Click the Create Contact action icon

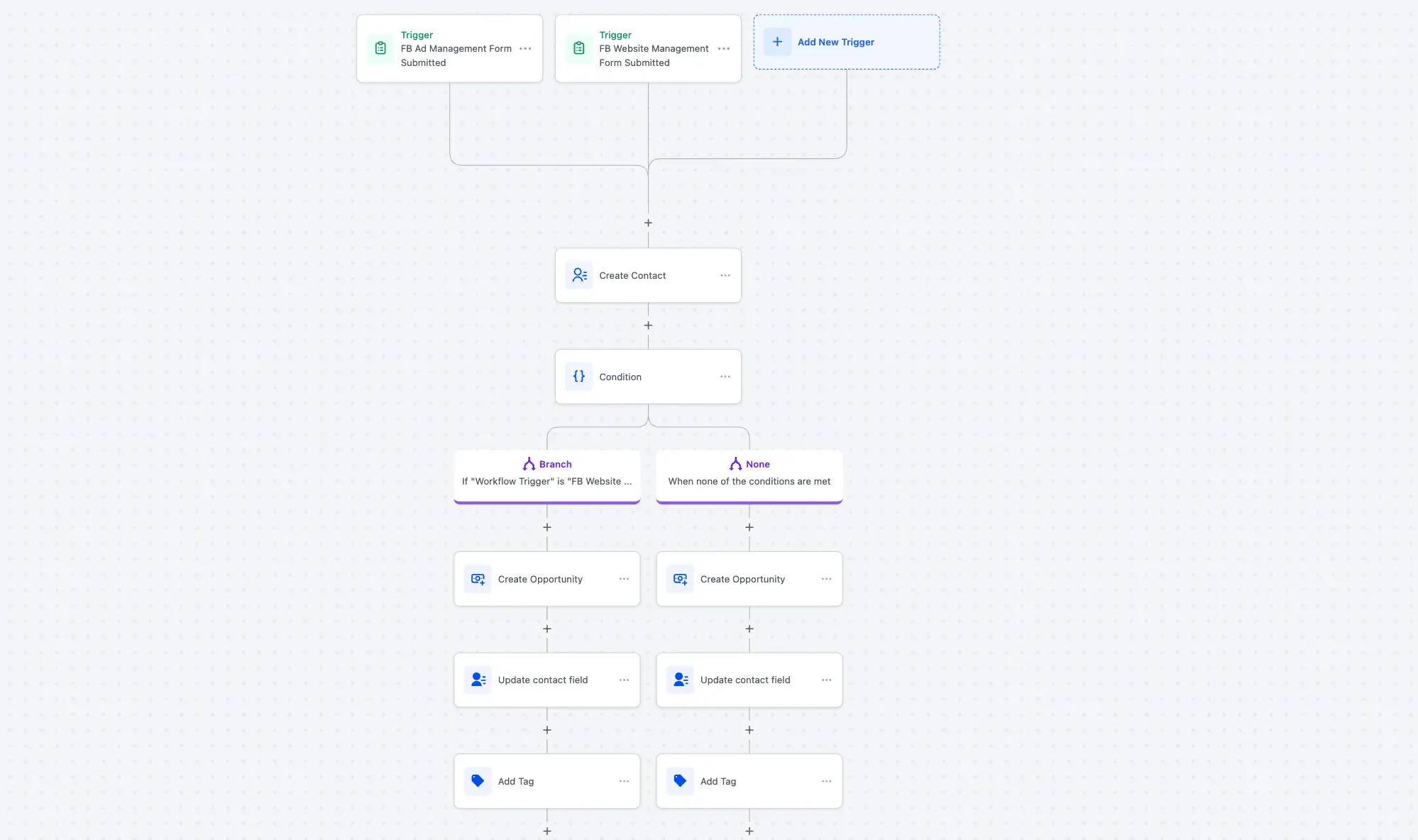pyautogui.click(x=579, y=275)
